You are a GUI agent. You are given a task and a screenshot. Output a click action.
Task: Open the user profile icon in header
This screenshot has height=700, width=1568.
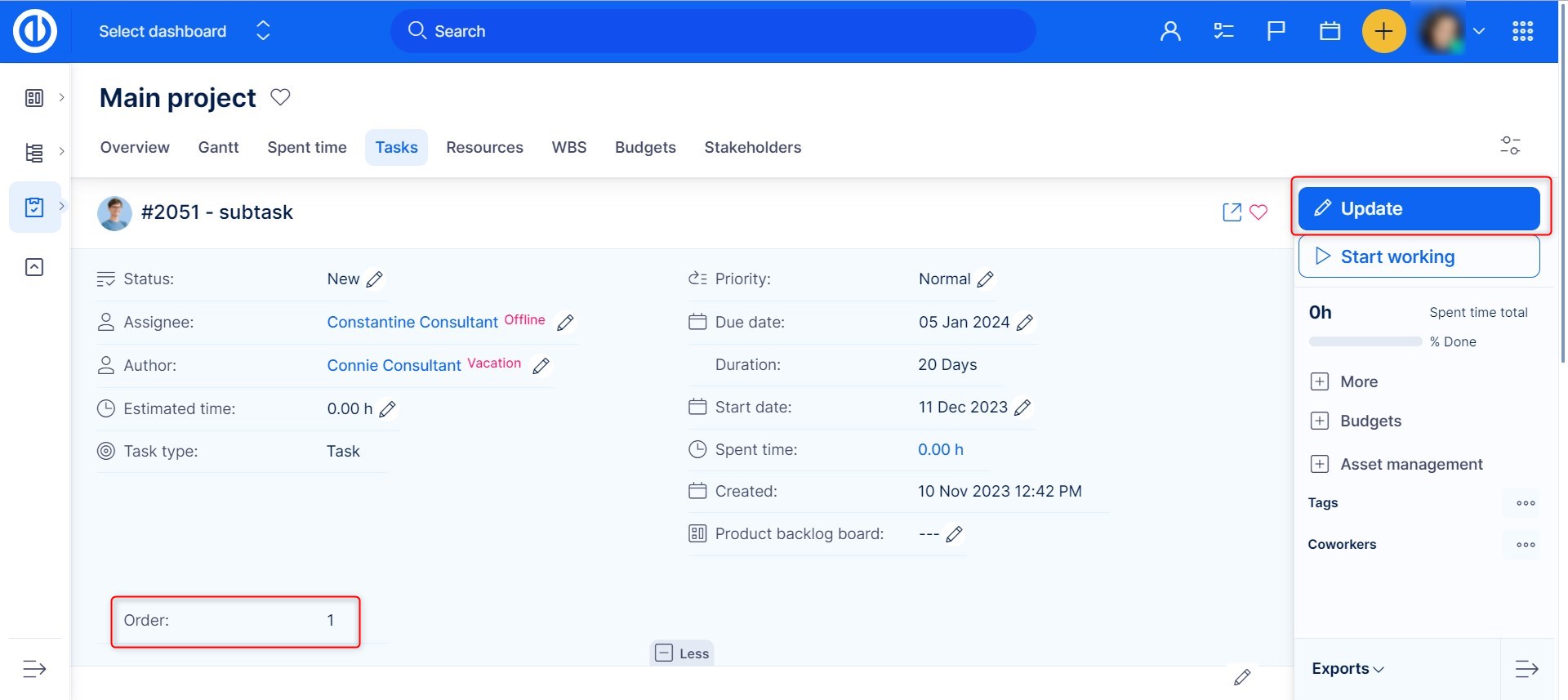click(x=1170, y=31)
